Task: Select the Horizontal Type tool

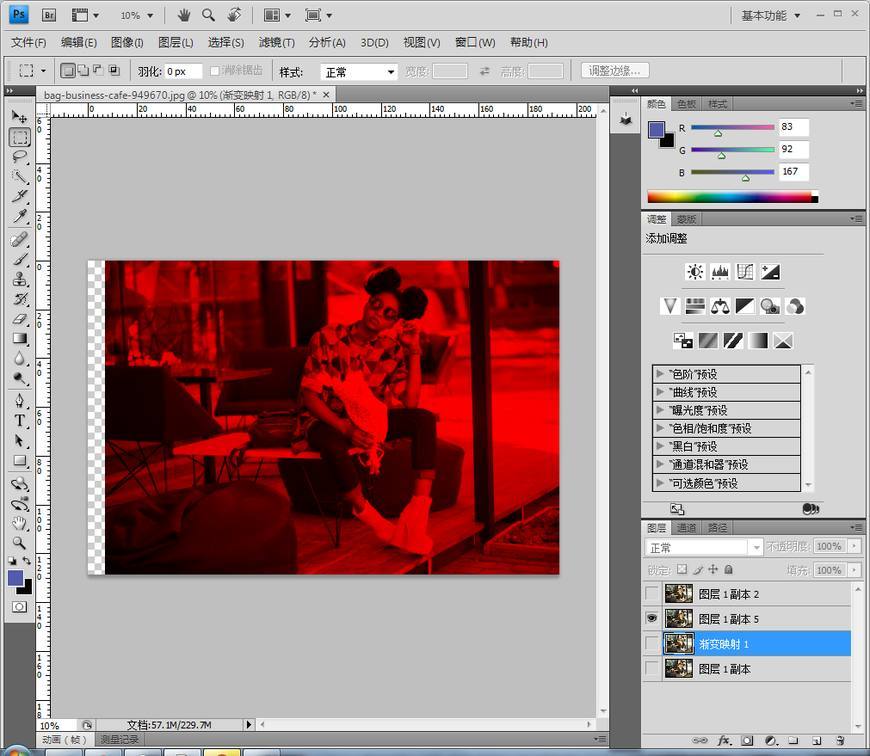Action: [x=19, y=420]
